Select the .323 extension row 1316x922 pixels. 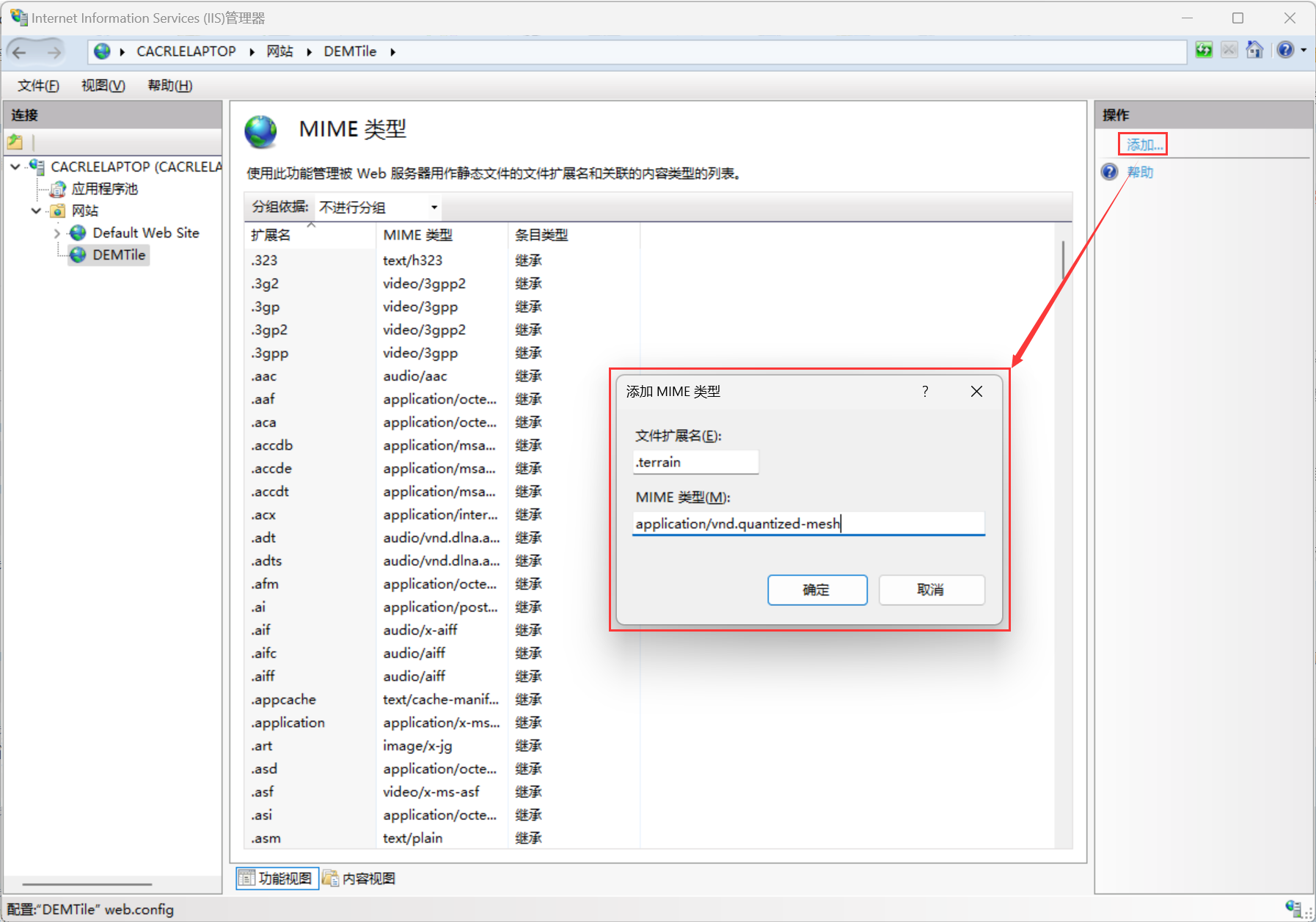[x=442, y=260]
